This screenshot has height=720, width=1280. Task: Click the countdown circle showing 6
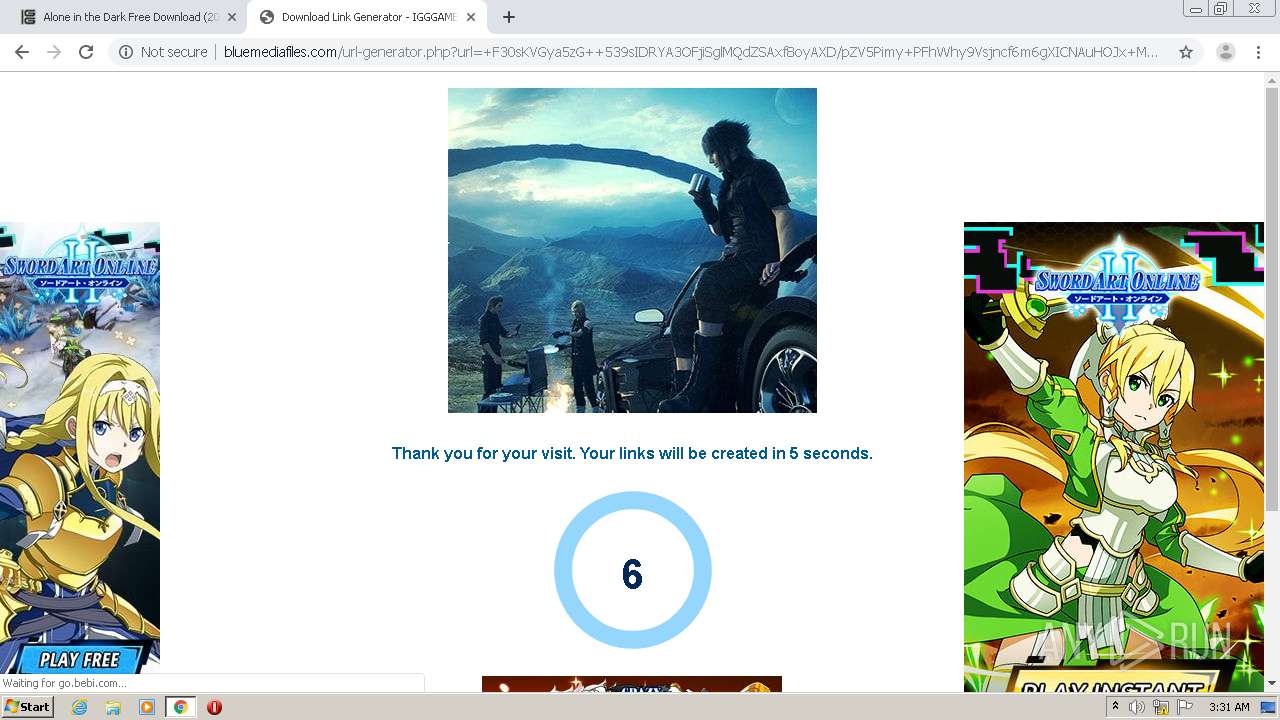pos(632,571)
